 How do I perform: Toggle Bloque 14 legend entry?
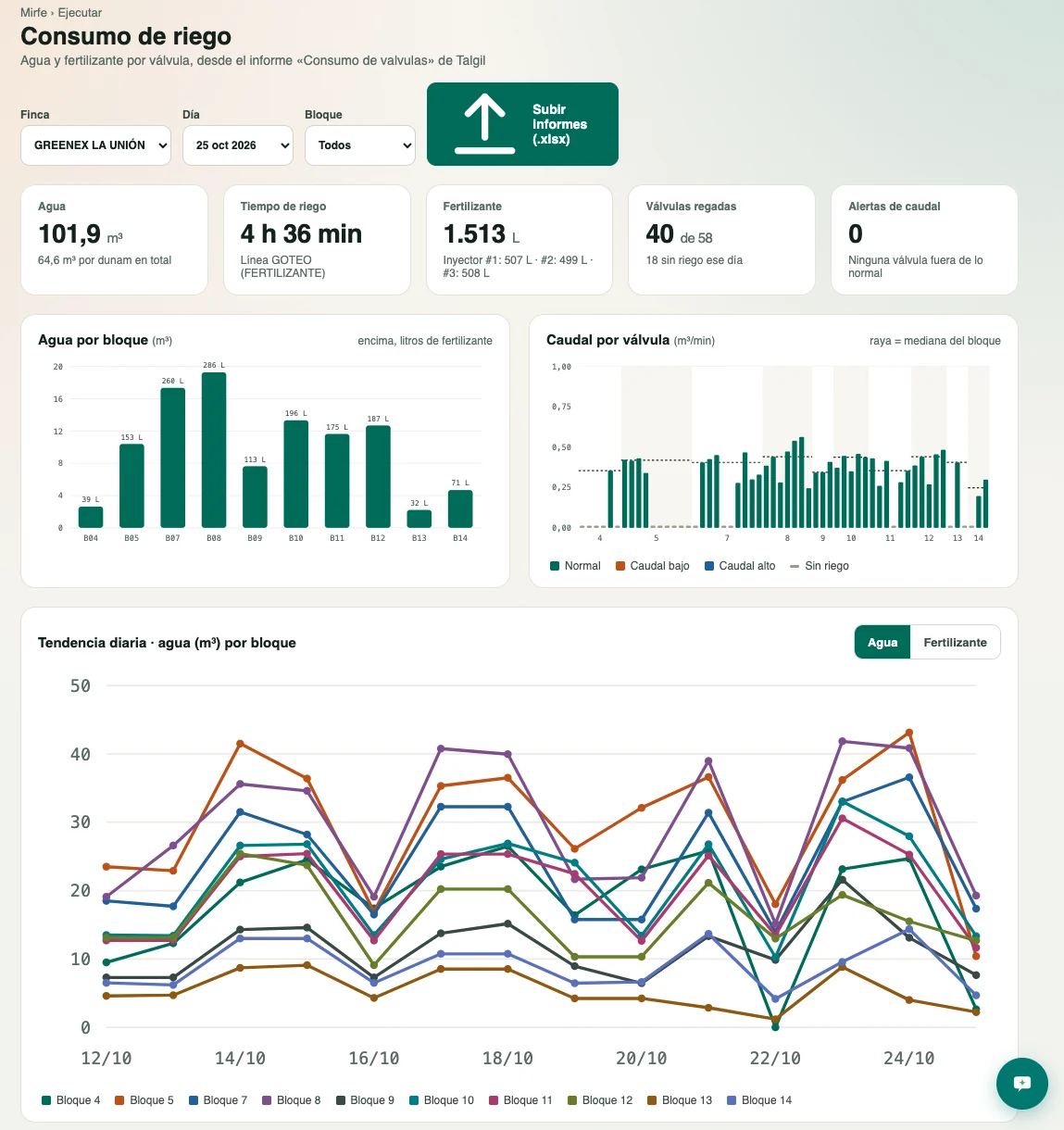tap(759, 1100)
